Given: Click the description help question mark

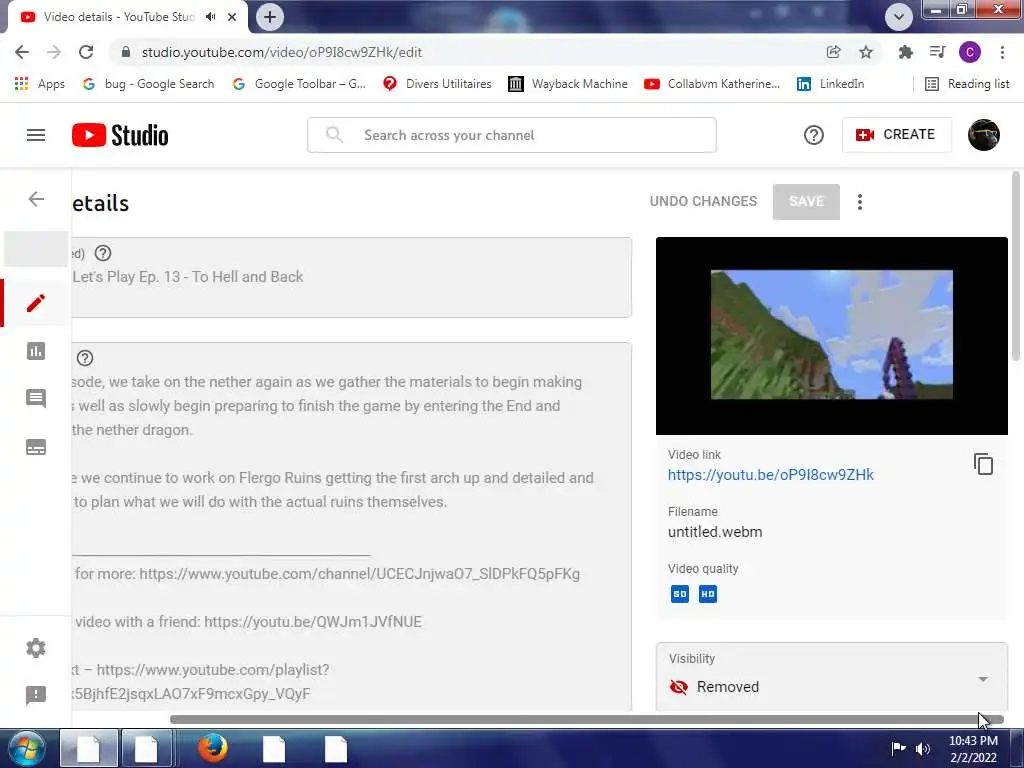Looking at the screenshot, I should point(85,358).
